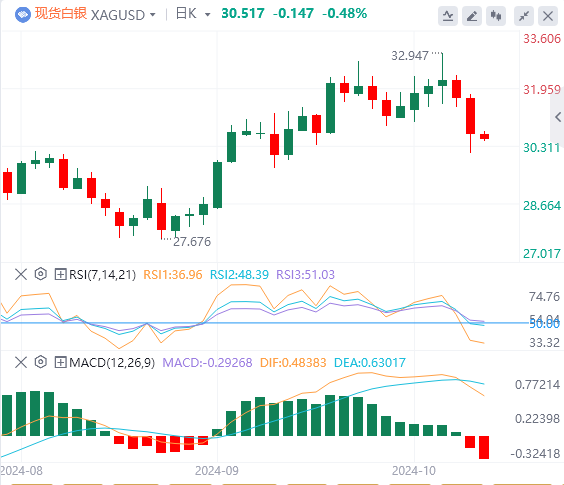Screen dimensions: 564x485
Task: Click the 2024-08 date axis label
Action: [x=21, y=471]
